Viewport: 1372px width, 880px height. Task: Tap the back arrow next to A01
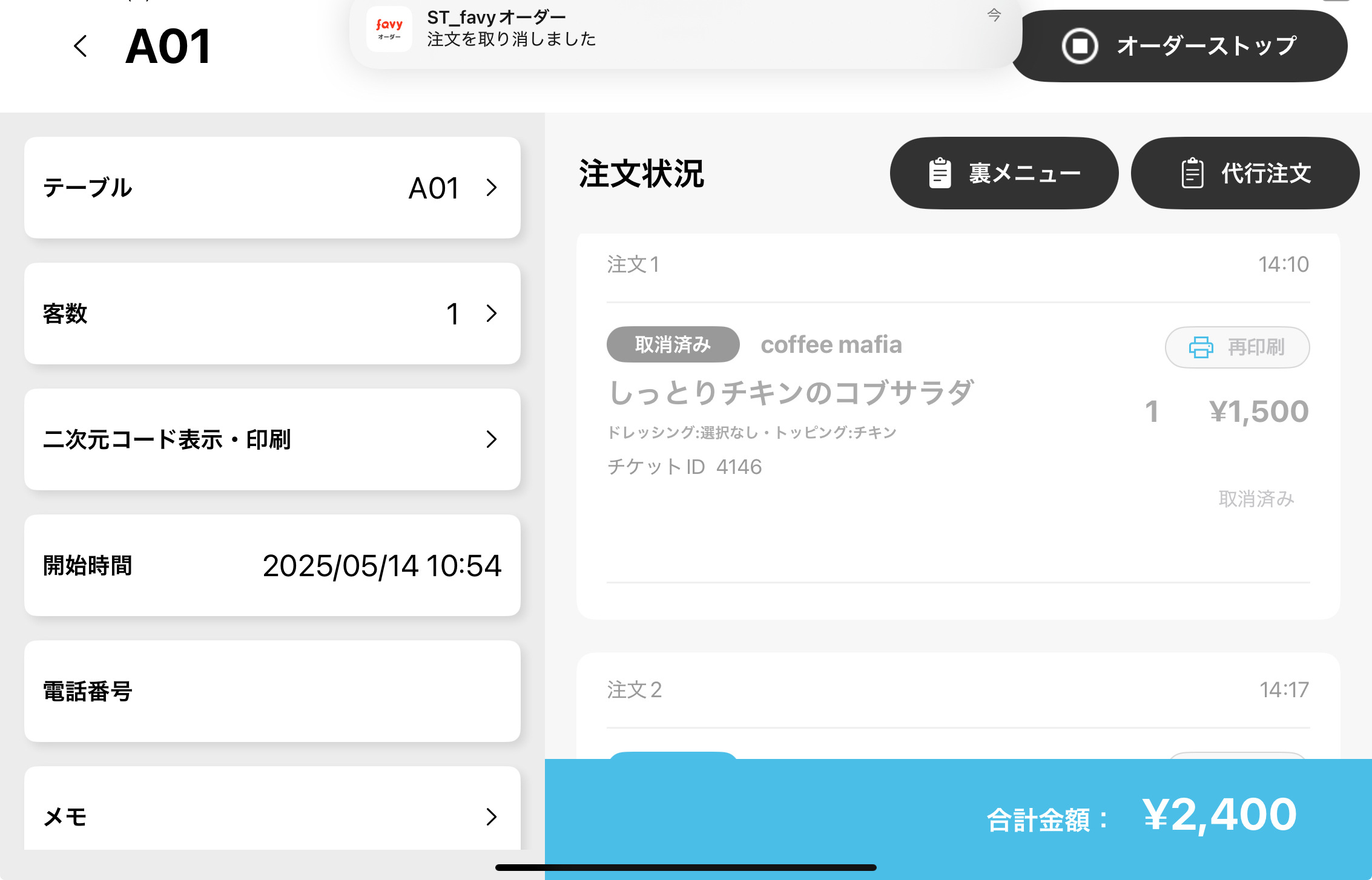click(x=81, y=46)
